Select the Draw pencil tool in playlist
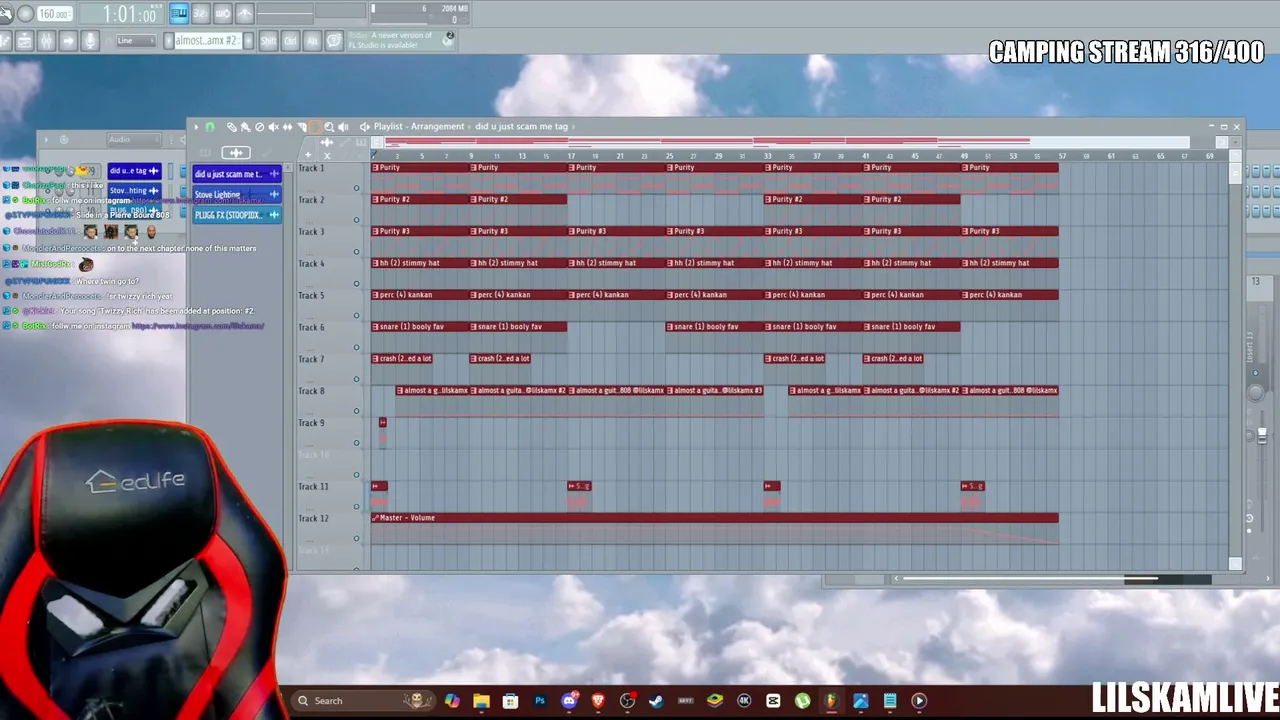This screenshot has height=720, width=1280. [232, 127]
